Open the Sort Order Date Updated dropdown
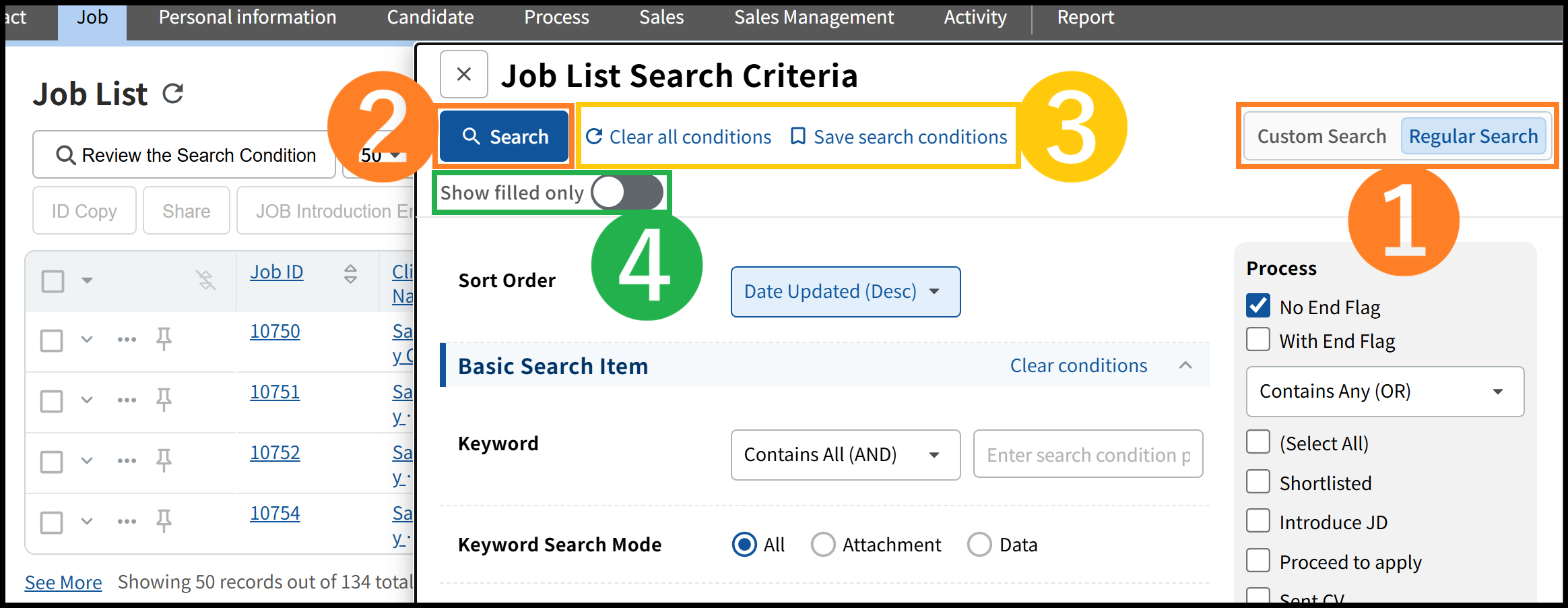The image size is (1568, 608). point(845,292)
